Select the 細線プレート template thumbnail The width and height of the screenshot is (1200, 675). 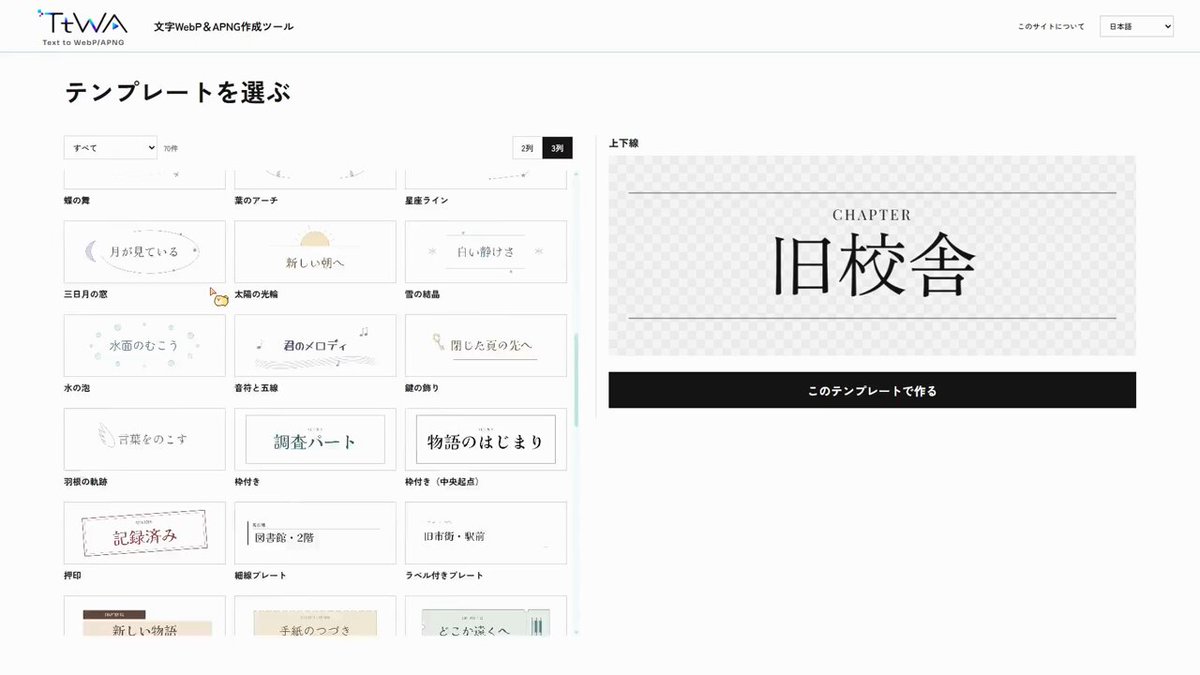tap(315, 533)
